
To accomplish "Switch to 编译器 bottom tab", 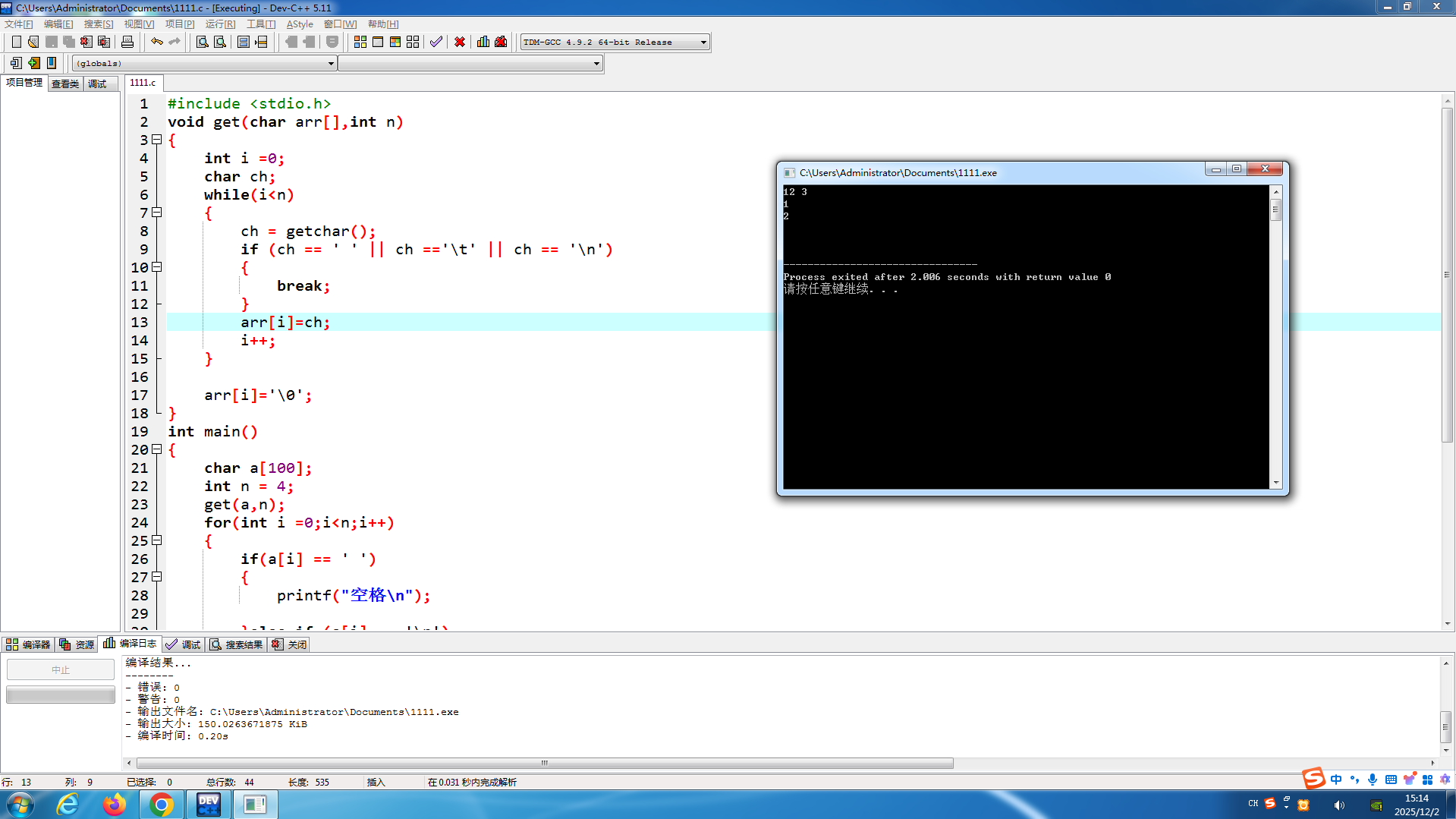I will (x=29, y=644).
